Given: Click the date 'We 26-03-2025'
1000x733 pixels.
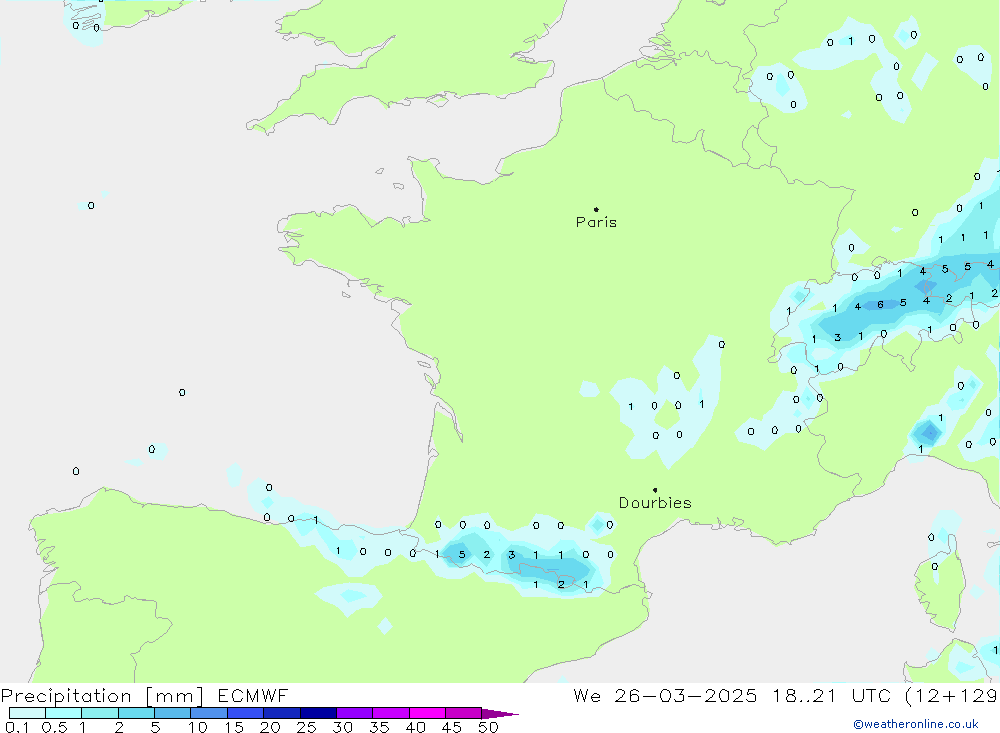Looking at the screenshot, I should tap(665, 696).
